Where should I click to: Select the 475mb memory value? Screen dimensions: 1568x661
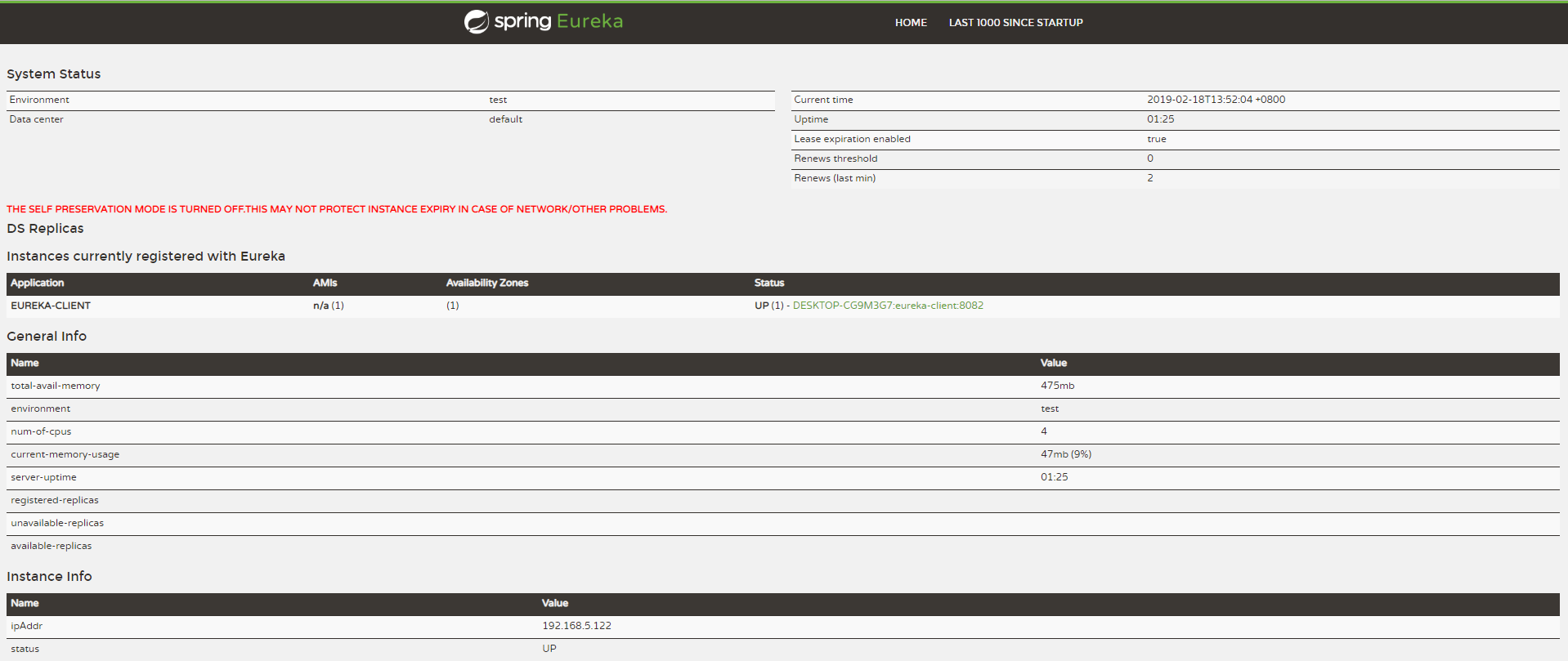click(1057, 386)
